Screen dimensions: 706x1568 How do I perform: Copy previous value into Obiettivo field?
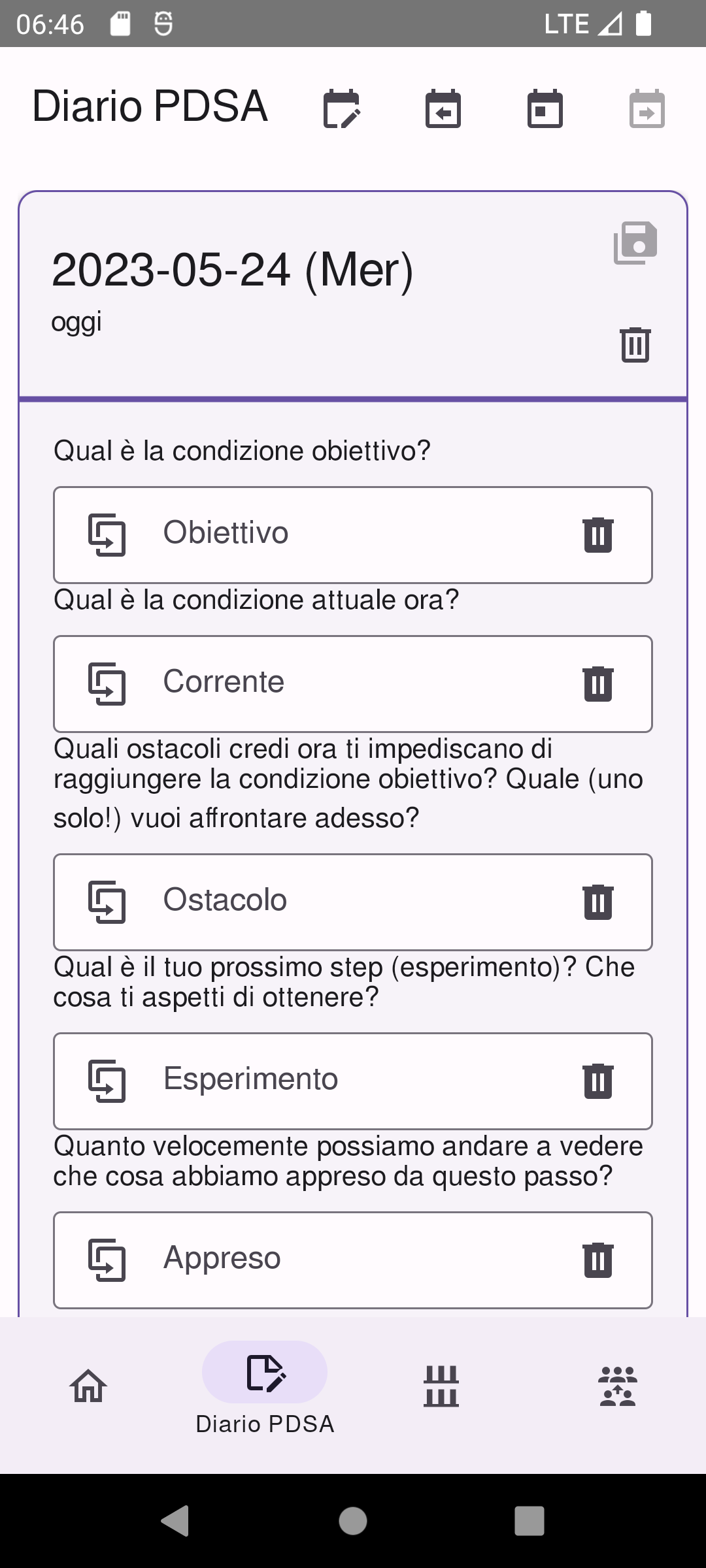(x=107, y=535)
